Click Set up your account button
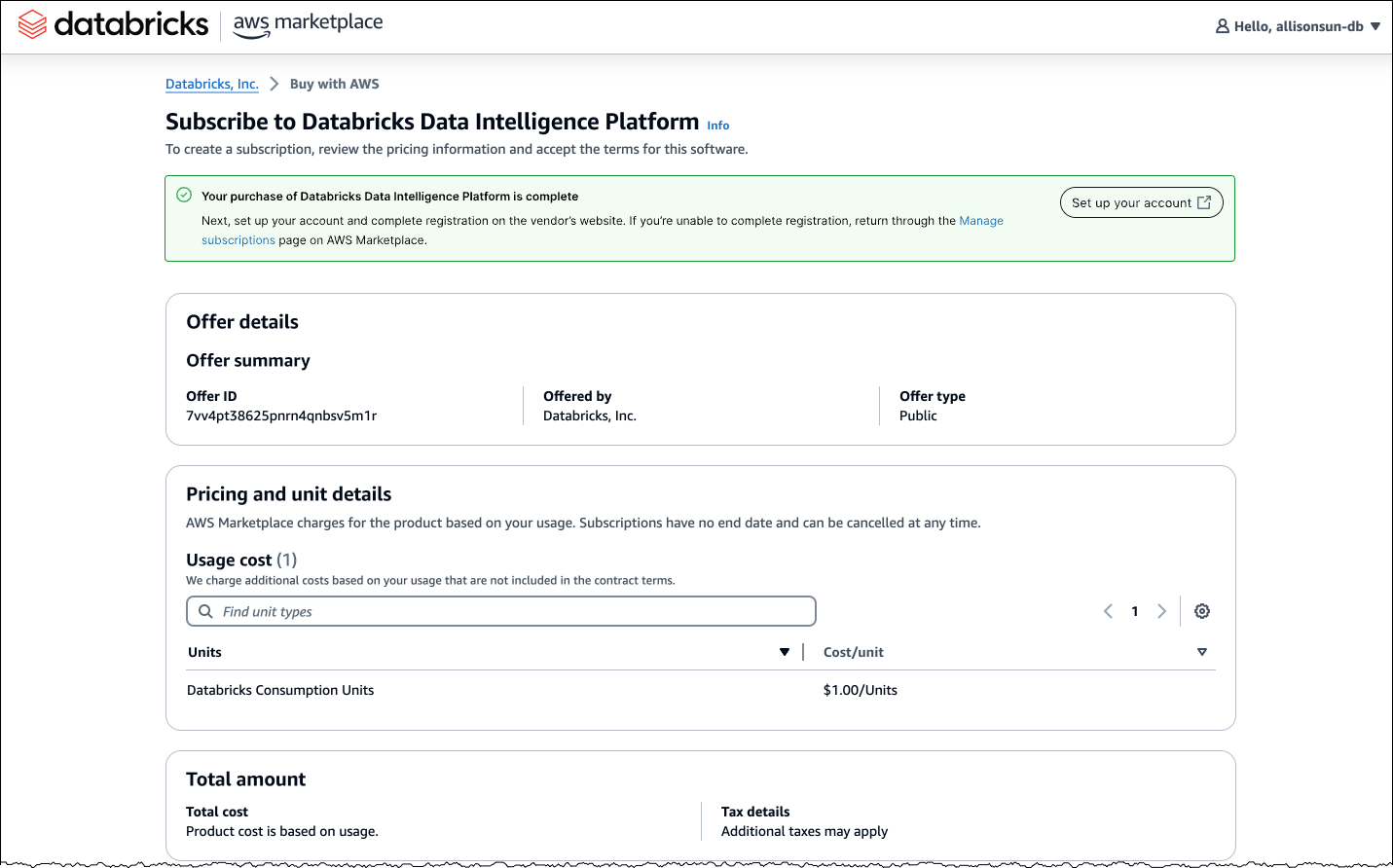This screenshot has width=1393, height=868. tap(1141, 202)
